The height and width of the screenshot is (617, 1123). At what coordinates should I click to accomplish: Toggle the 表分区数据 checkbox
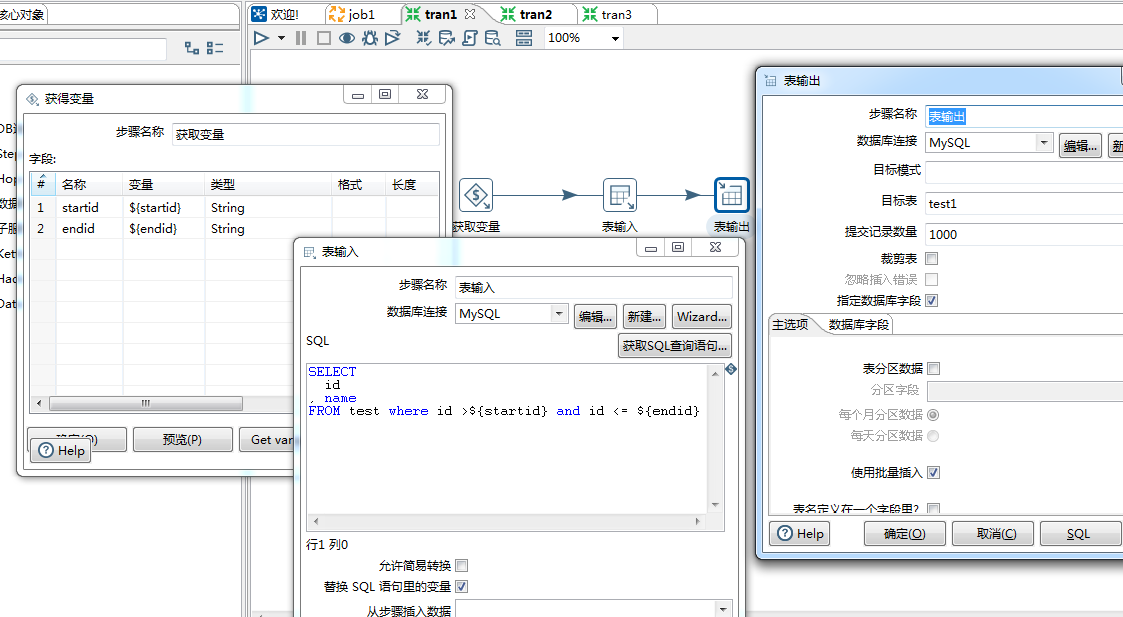click(x=933, y=368)
